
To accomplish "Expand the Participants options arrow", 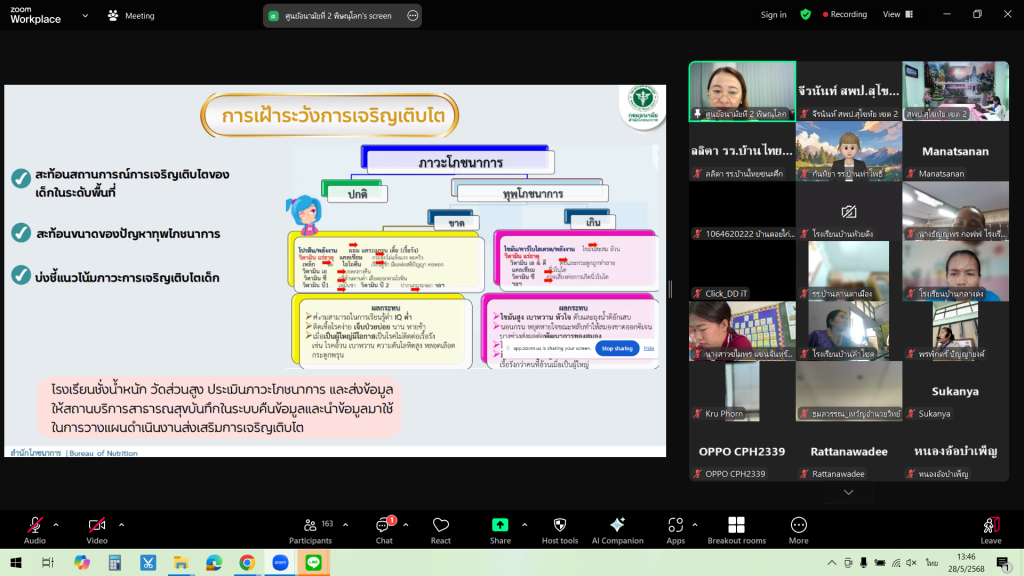I will (345, 524).
